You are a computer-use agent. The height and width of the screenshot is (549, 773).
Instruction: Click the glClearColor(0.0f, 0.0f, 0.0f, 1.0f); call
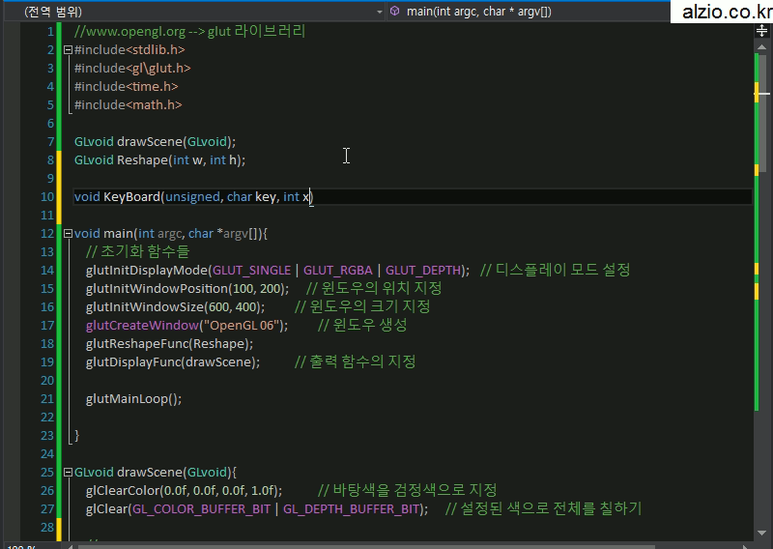pos(184,491)
